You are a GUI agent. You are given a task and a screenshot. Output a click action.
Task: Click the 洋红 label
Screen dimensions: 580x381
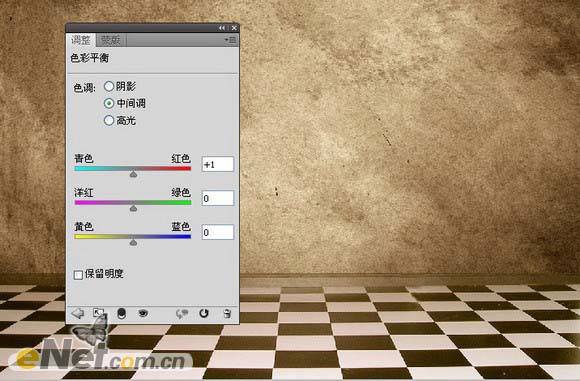(84, 193)
